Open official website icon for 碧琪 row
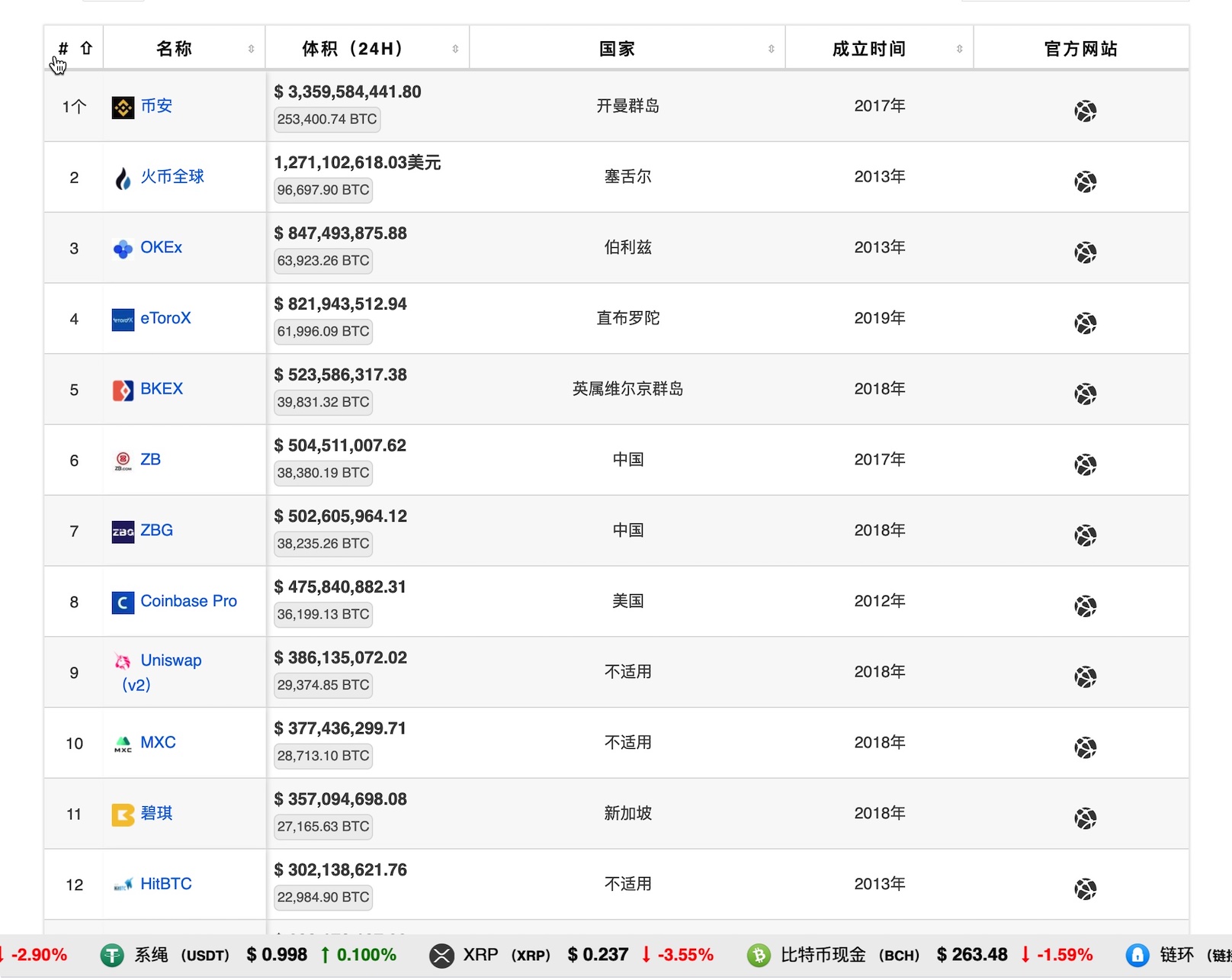 (x=1085, y=818)
